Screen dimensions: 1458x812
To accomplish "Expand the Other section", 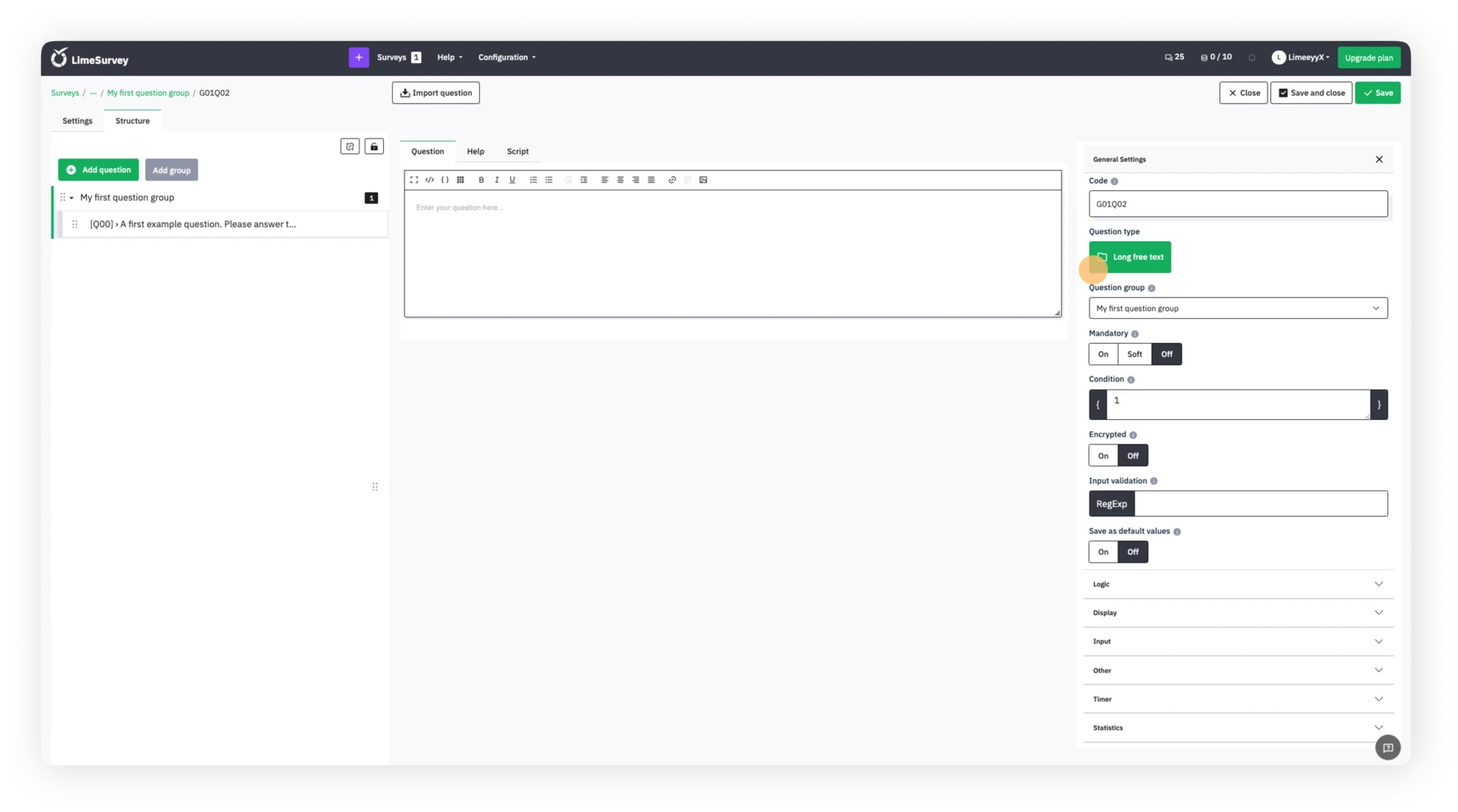I will point(1237,670).
